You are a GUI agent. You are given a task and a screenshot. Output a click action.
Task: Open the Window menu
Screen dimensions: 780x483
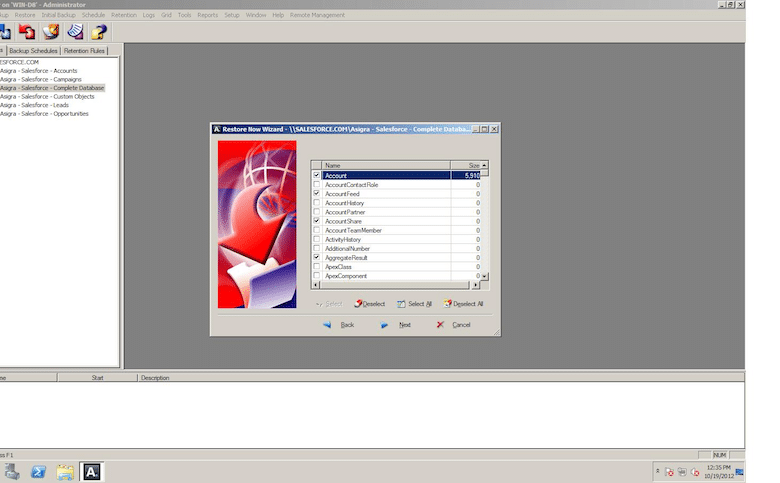click(256, 15)
